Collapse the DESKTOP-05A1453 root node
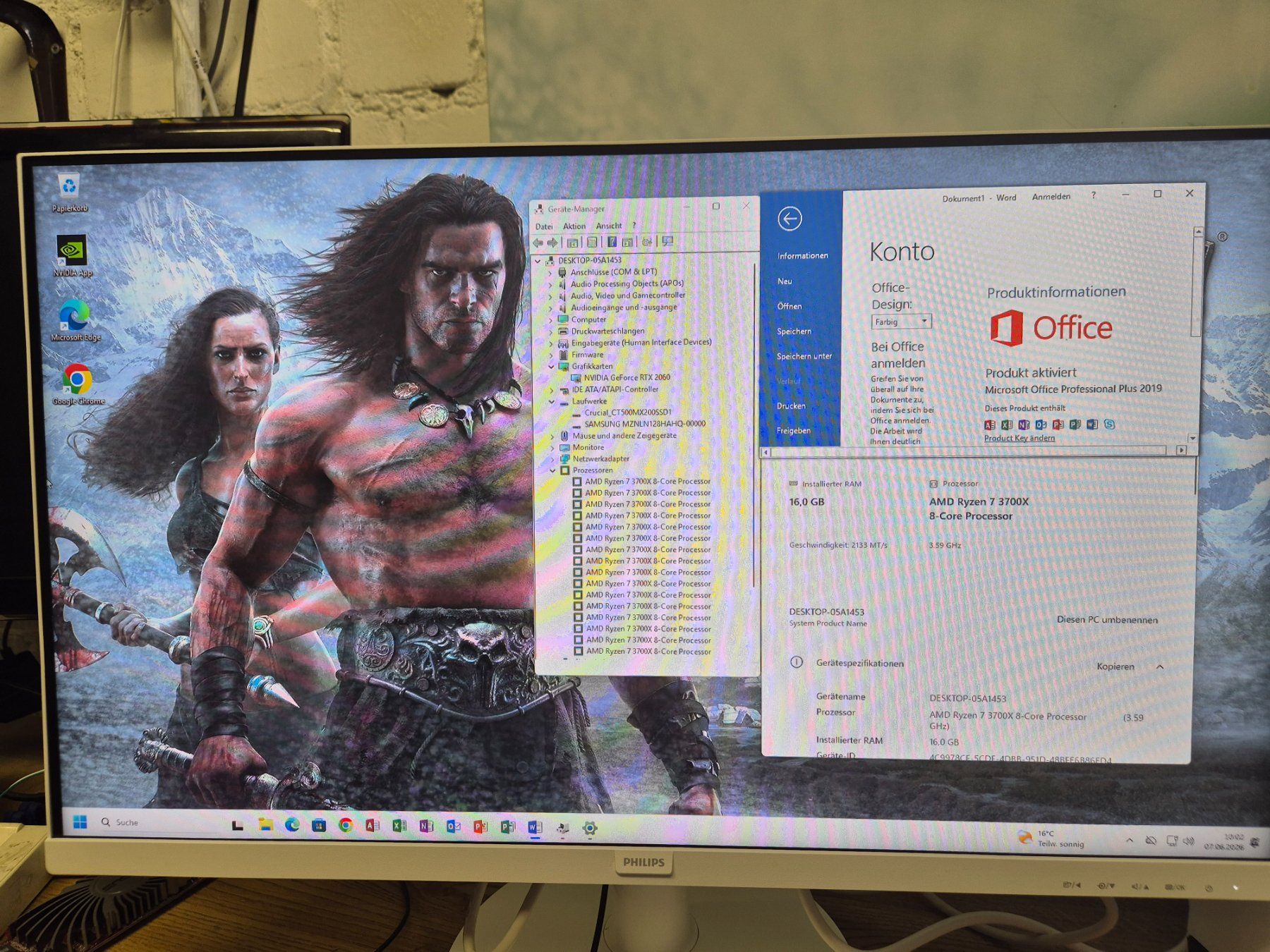 pos(539,260)
